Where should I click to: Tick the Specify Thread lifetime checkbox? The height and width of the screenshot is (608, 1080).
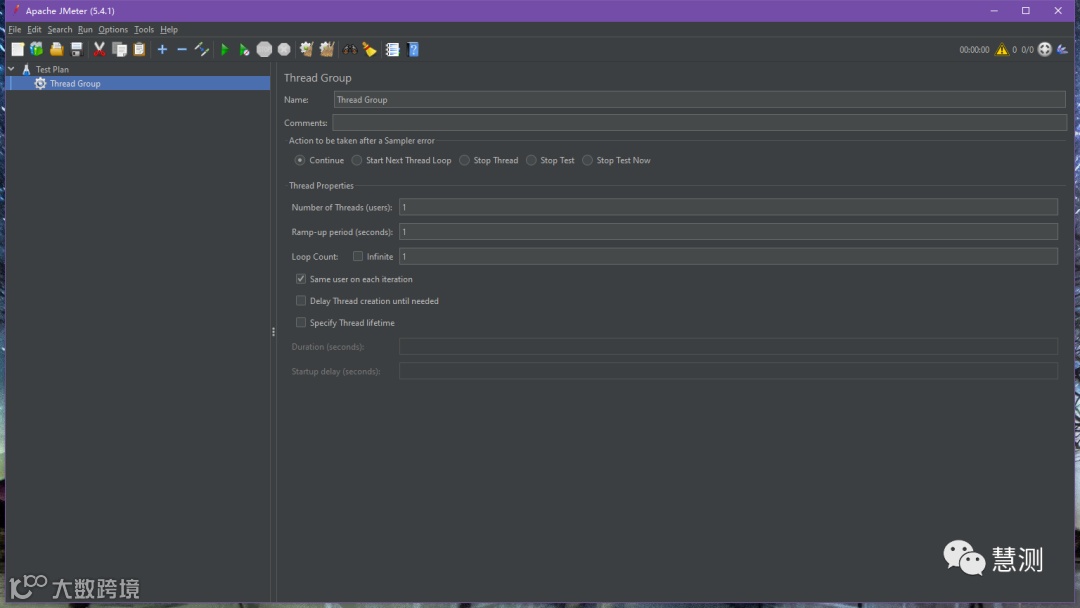301,322
